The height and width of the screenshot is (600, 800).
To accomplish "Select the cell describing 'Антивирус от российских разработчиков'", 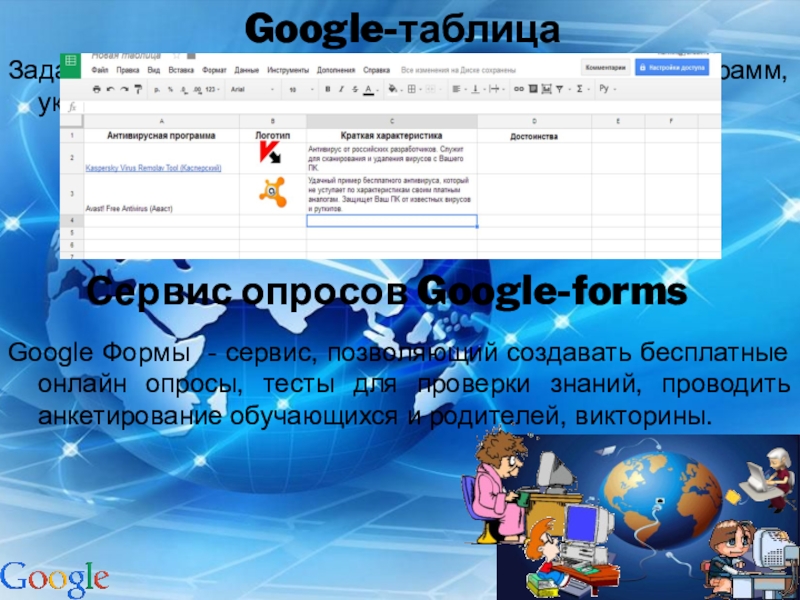I will 392,158.
